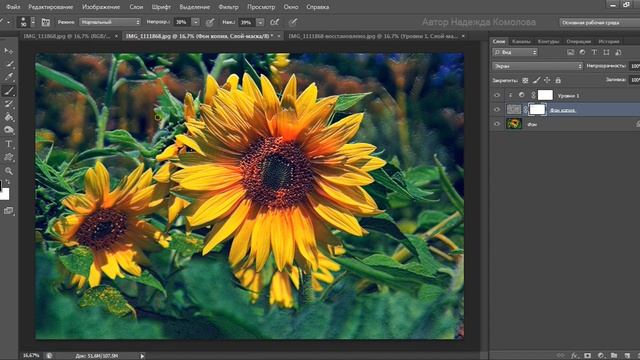Viewport: 640px width, 360px height.
Task: Click layer style fx icon at panel bottom
Action: point(575,356)
